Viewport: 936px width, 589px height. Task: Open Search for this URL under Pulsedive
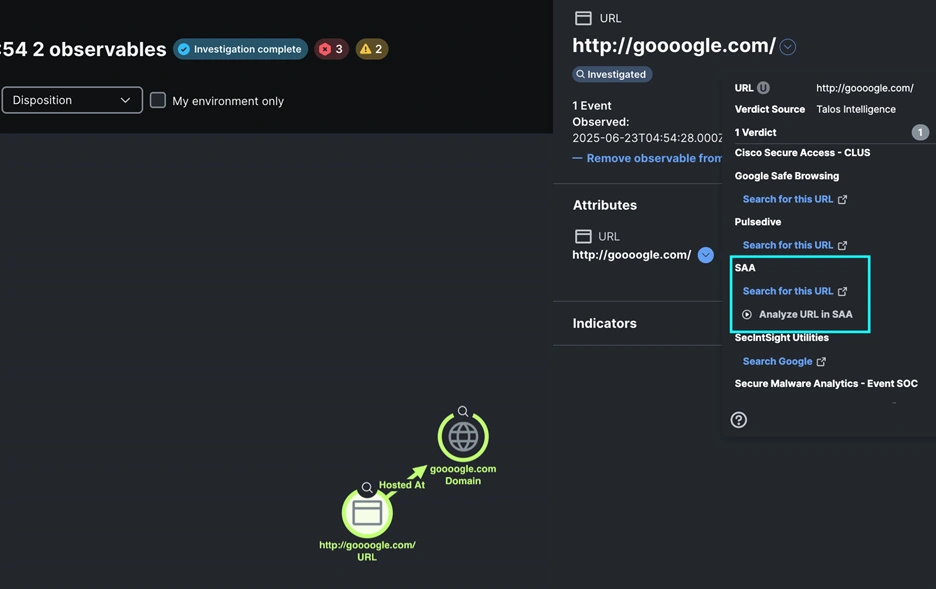789,244
